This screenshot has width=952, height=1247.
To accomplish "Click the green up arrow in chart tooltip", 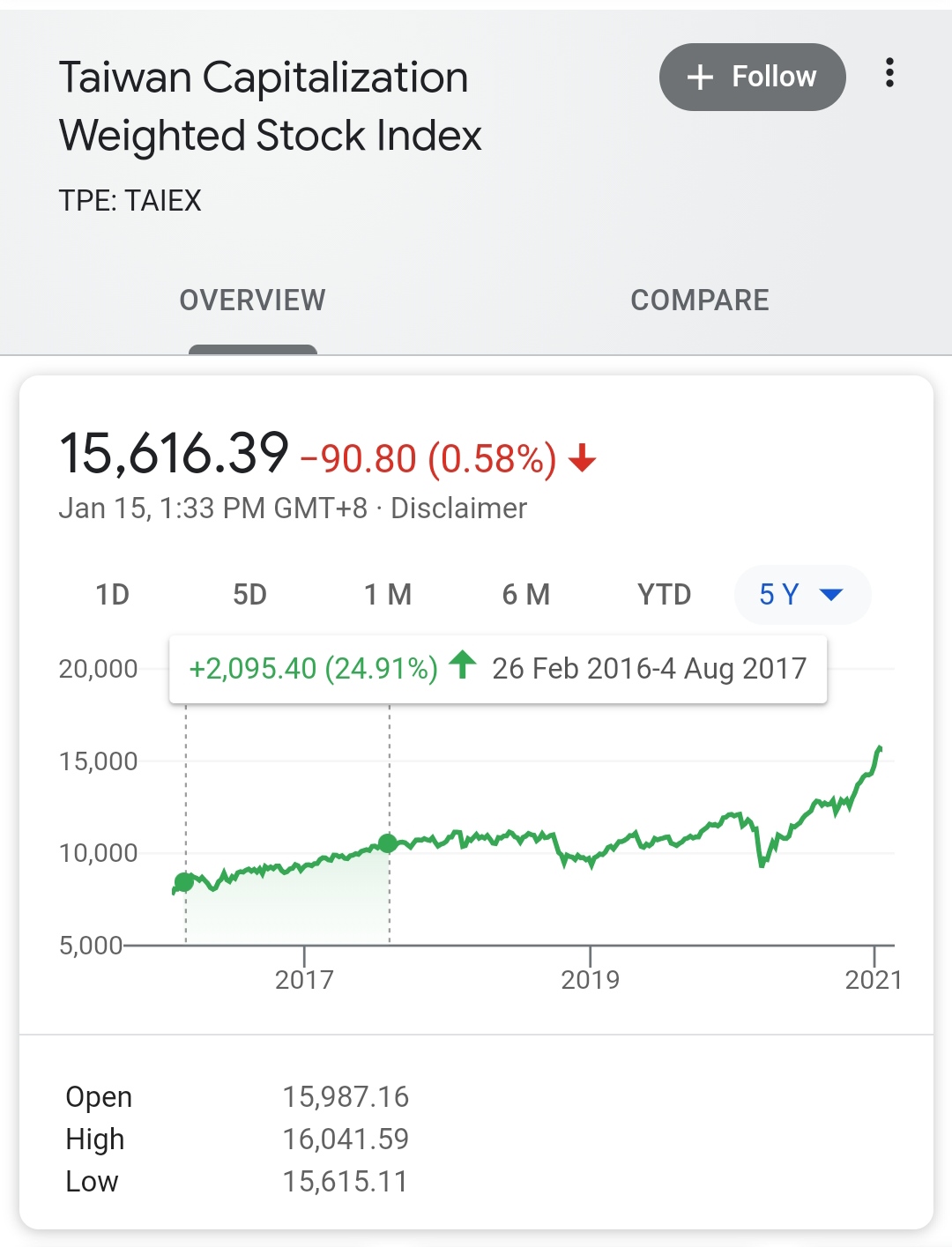I will tap(462, 664).
